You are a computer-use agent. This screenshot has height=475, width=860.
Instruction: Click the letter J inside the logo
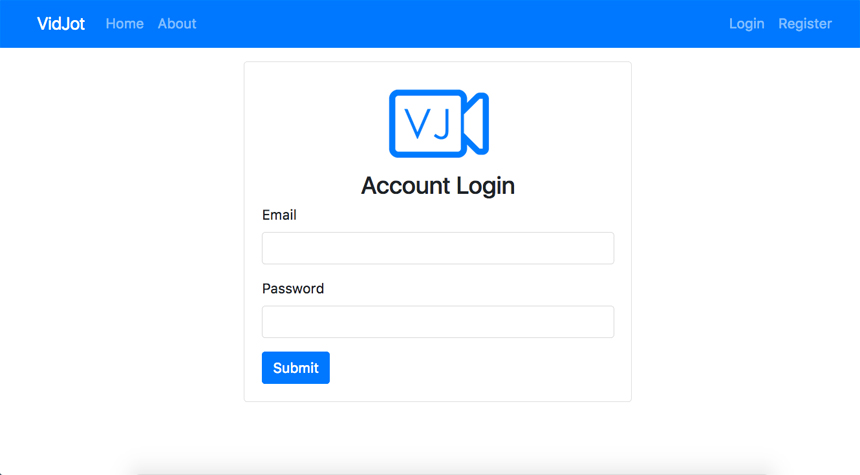tap(444, 123)
